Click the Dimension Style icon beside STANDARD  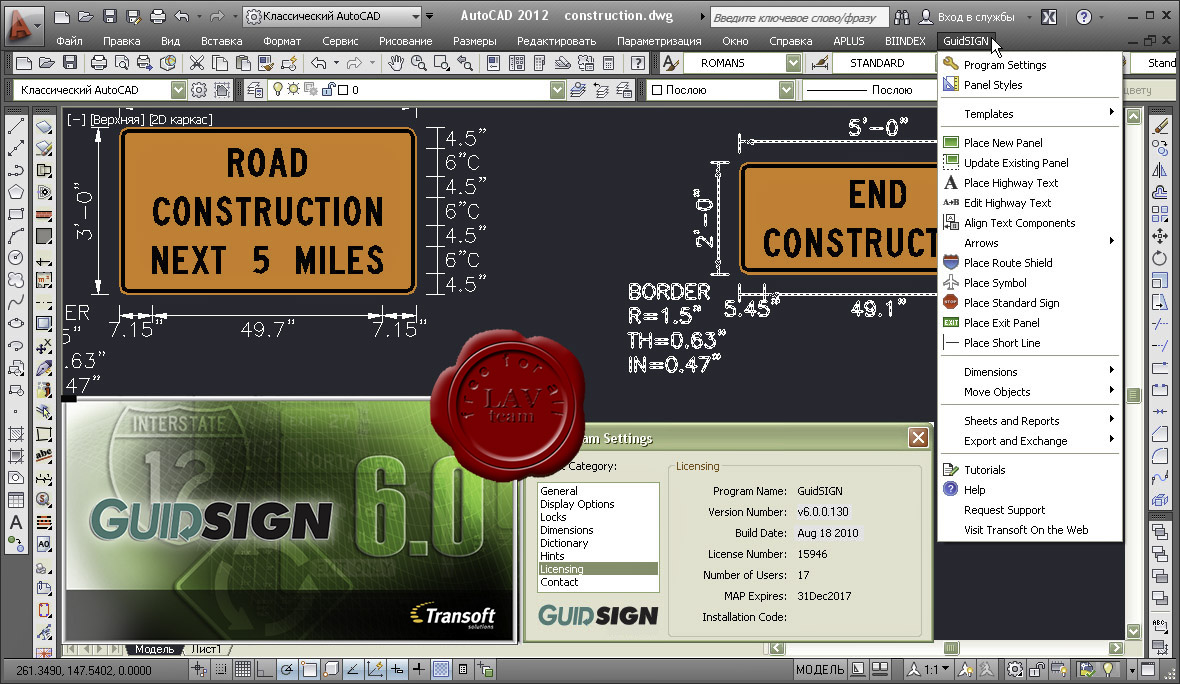click(820, 63)
